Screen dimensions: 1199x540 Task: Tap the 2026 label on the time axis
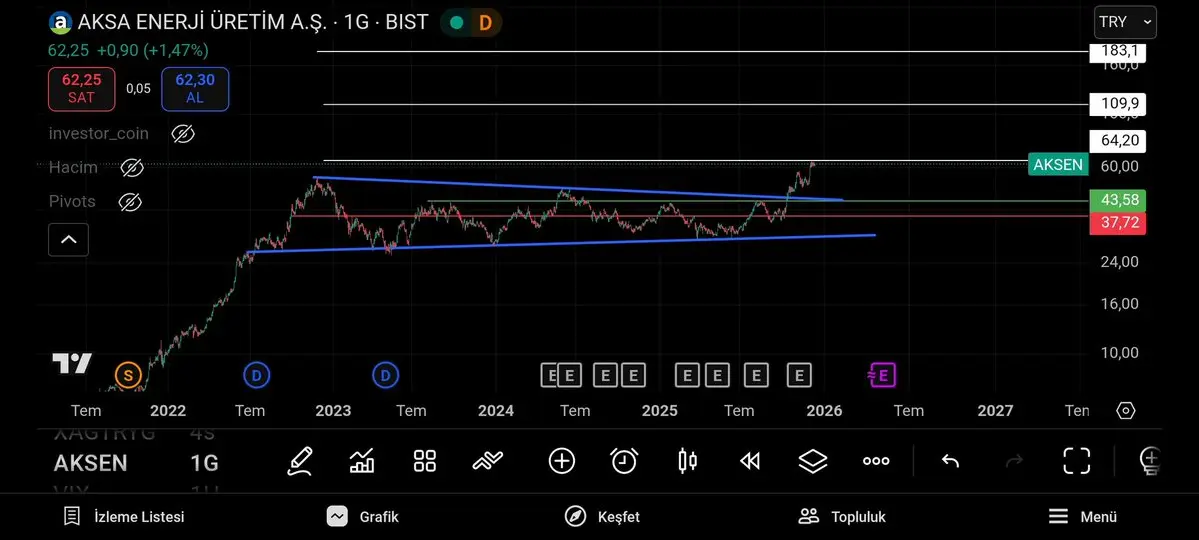click(824, 411)
